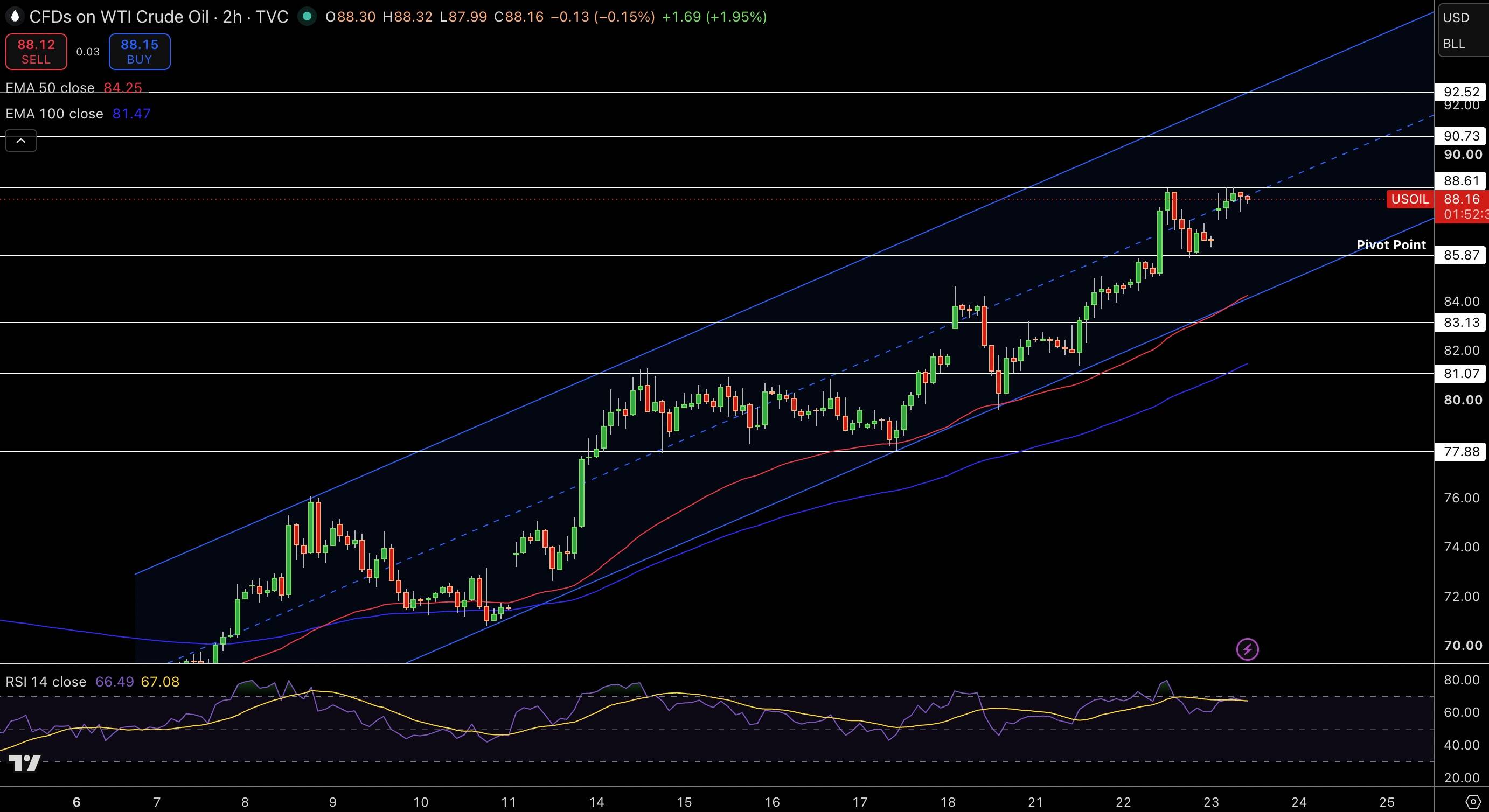Viewport: 1489px width, 812px height.
Task: Select the 88.61 resistance level label
Action: coord(1461,181)
